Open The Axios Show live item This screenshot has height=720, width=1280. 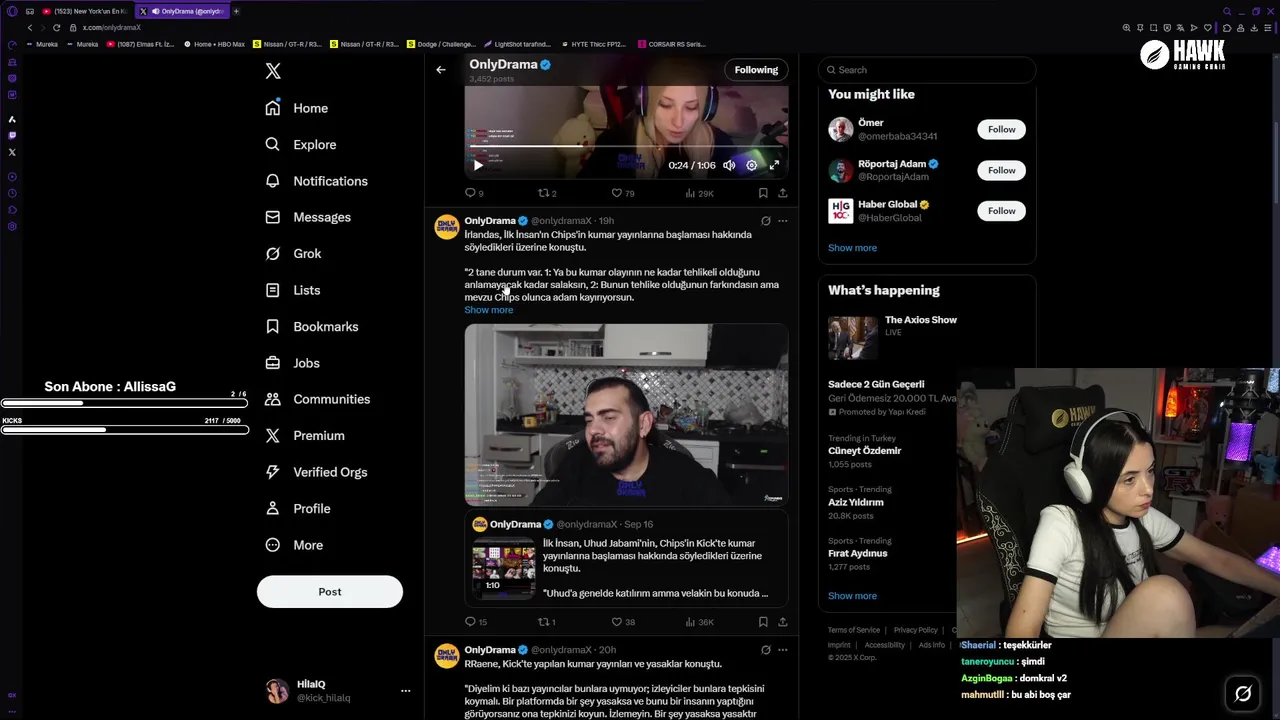pos(892,338)
